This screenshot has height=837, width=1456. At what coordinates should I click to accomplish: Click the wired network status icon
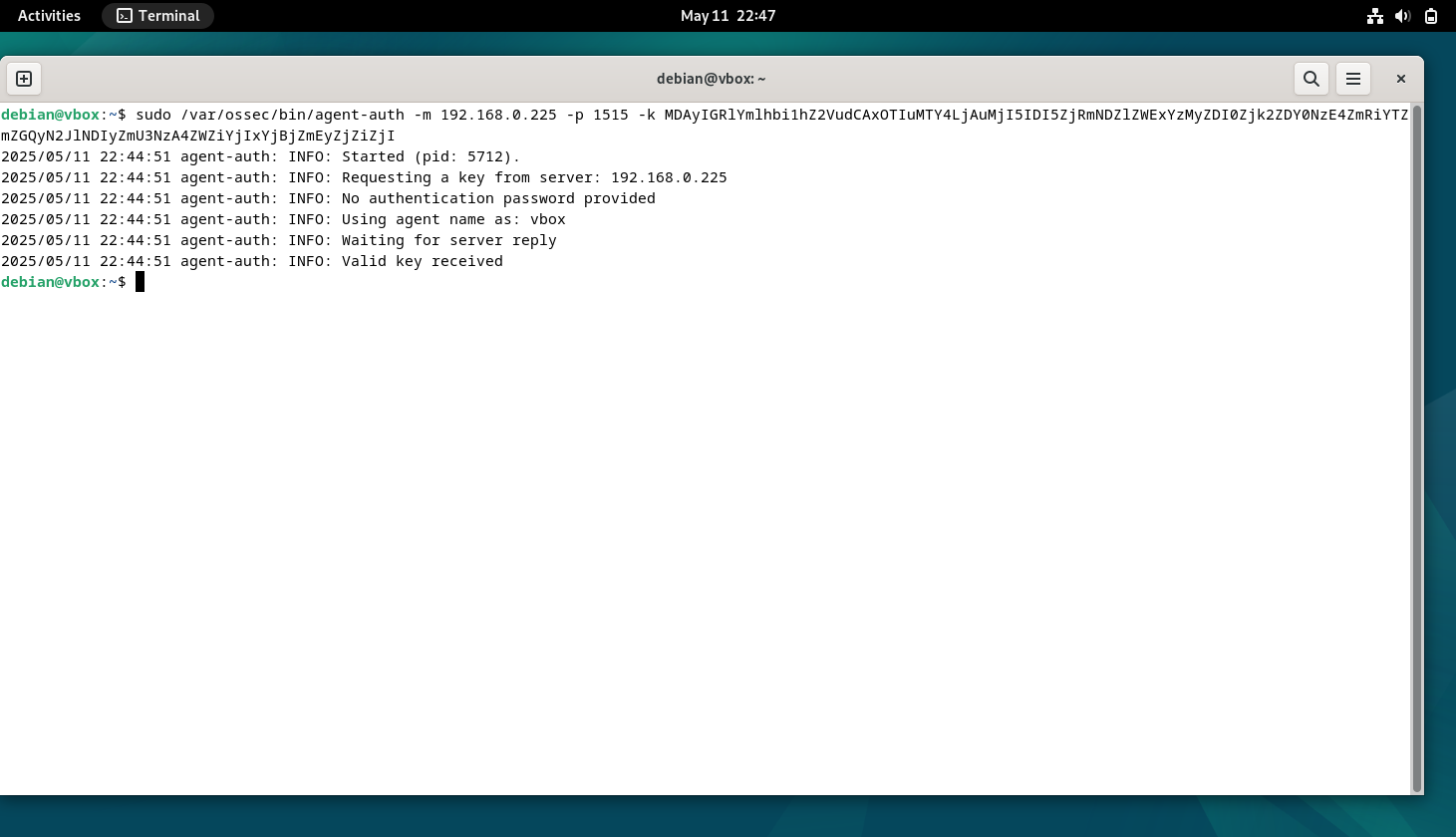[x=1375, y=16]
